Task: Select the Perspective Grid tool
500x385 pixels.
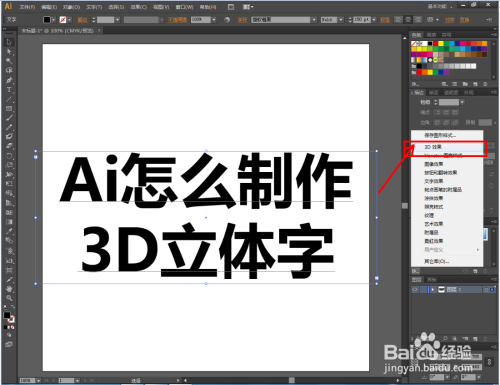Action: pos(9,203)
